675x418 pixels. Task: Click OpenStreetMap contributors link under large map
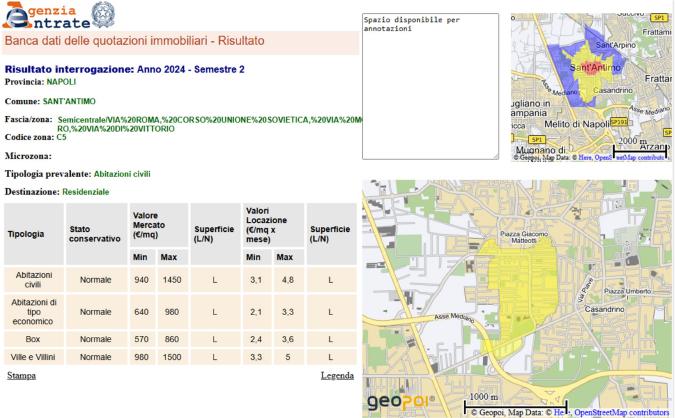(622, 411)
